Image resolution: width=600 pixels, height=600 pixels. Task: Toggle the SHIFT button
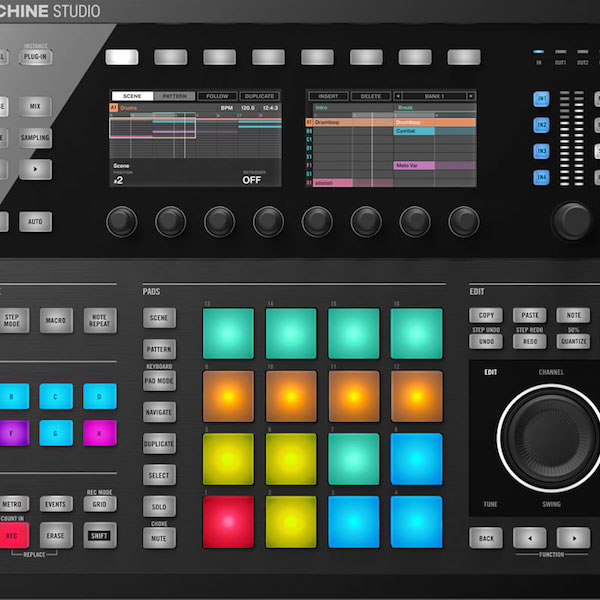pos(99,535)
